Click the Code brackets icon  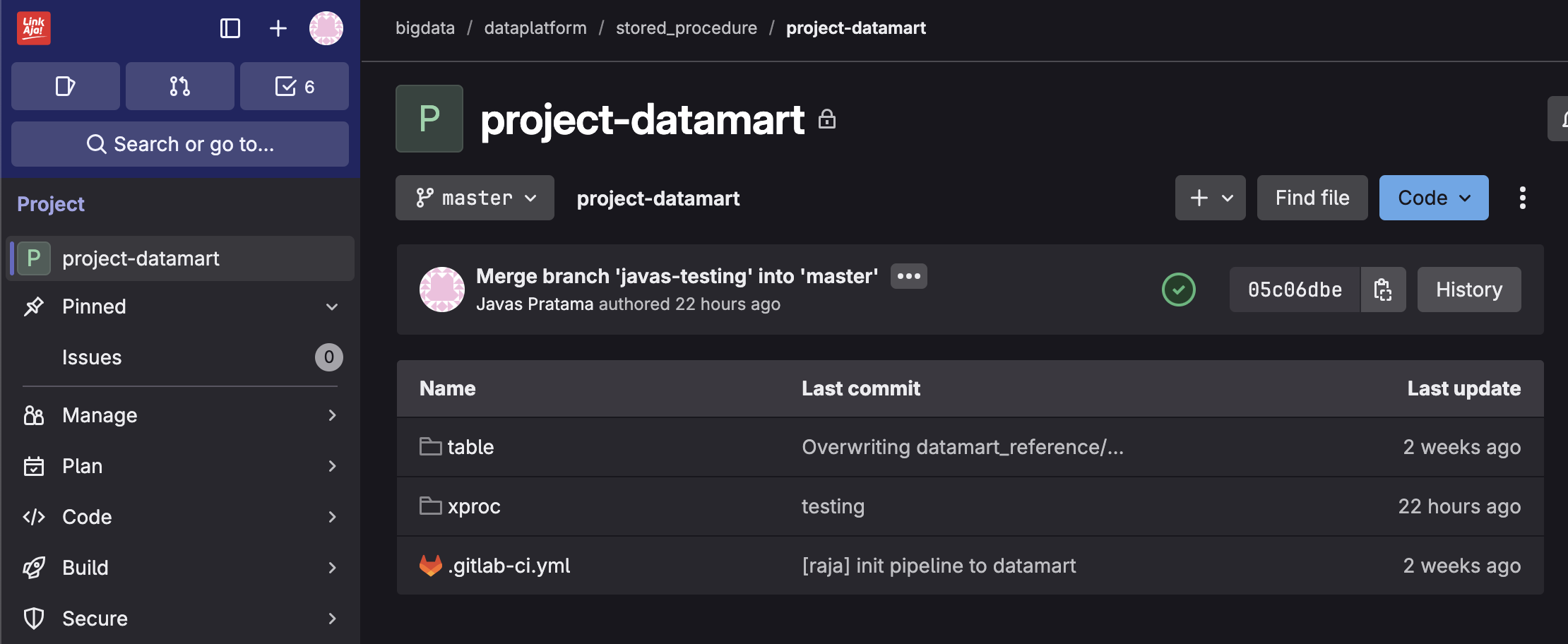pyautogui.click(x=34, y=517)
